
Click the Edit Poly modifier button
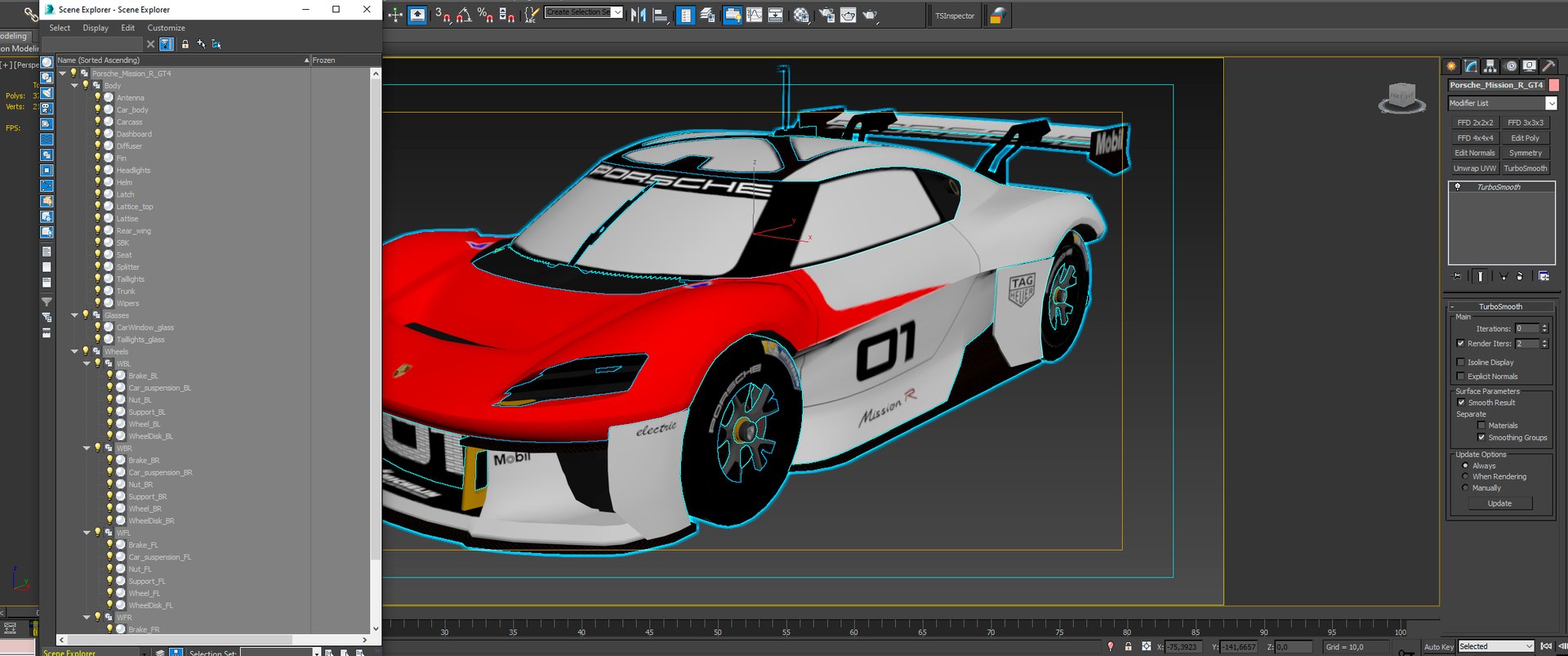tap(1525, 138)
